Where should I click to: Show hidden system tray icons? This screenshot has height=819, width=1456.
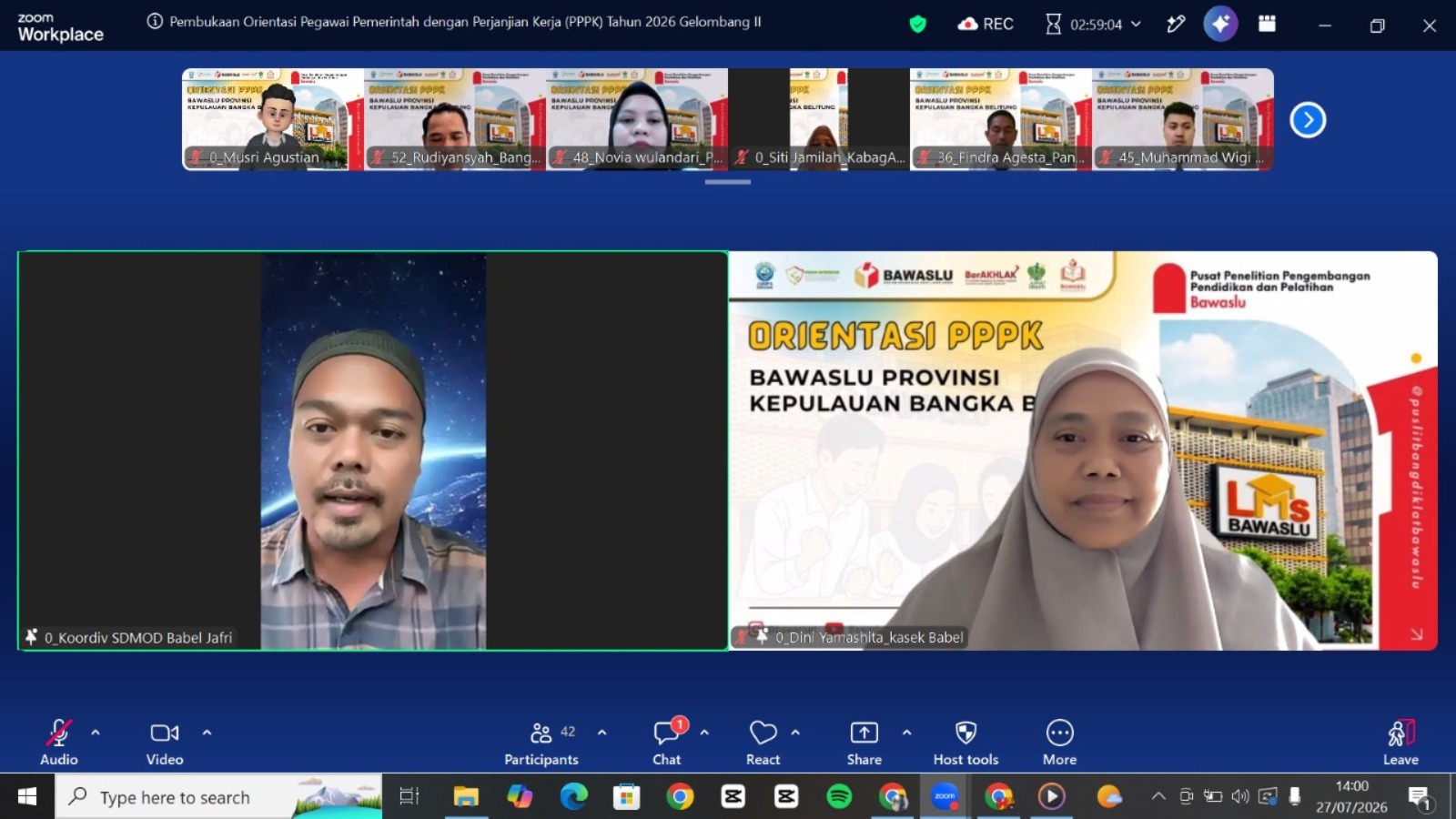(1158, 796)
